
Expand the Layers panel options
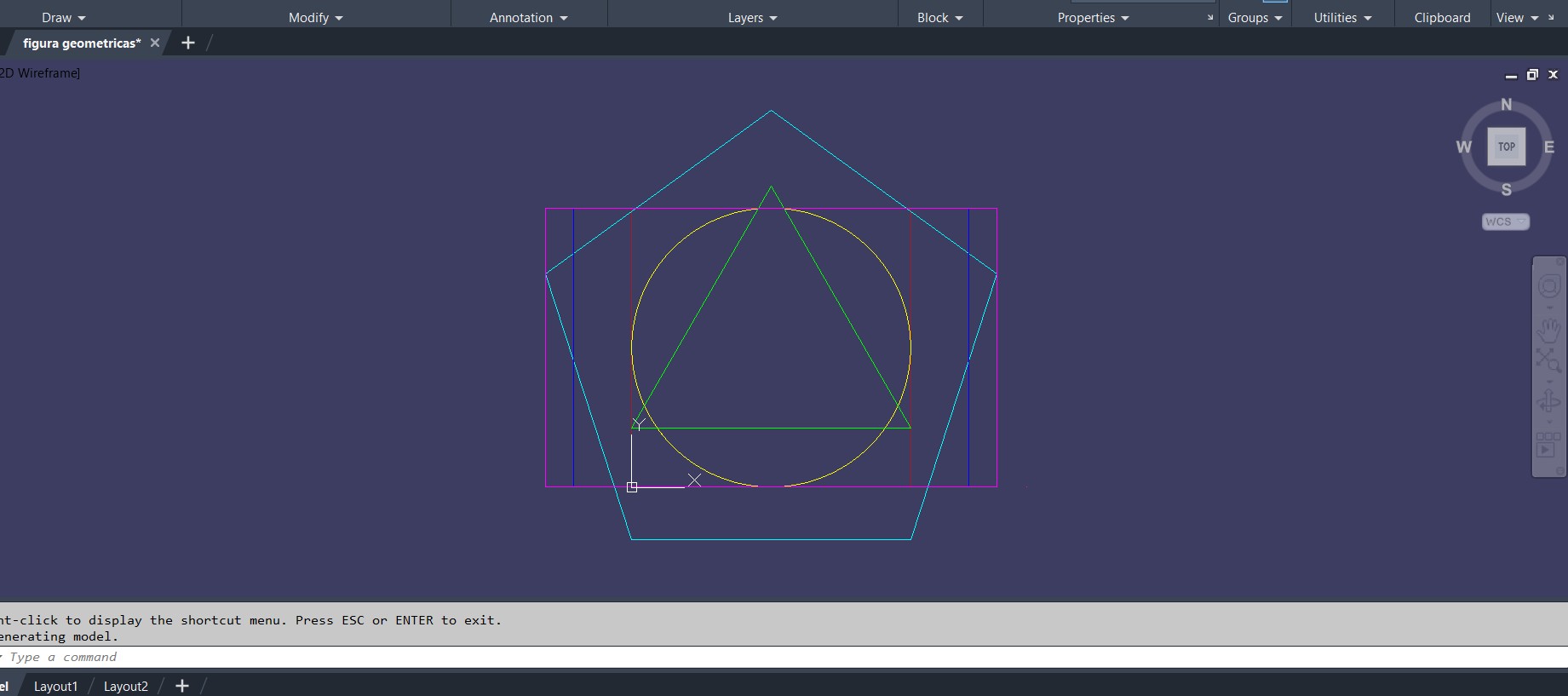coord(752,18)
